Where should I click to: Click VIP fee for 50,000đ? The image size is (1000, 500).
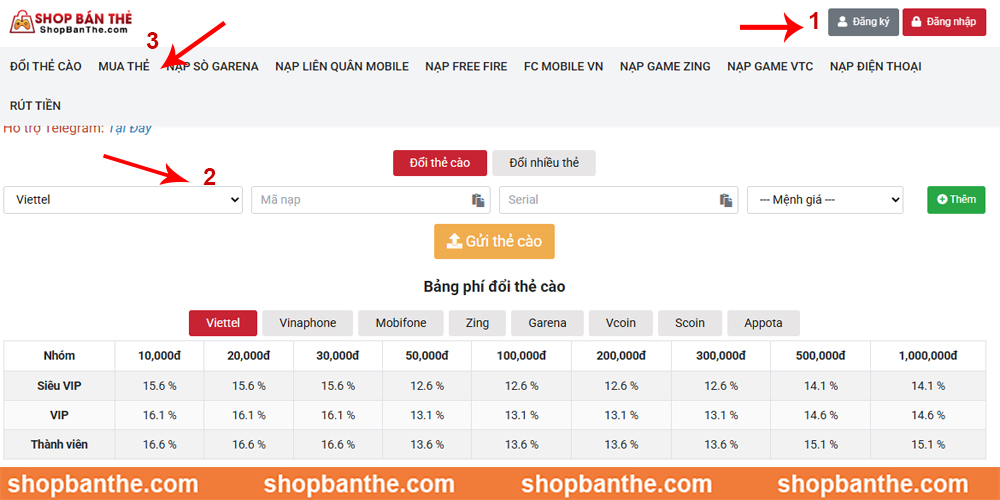[x=427, y=415]
